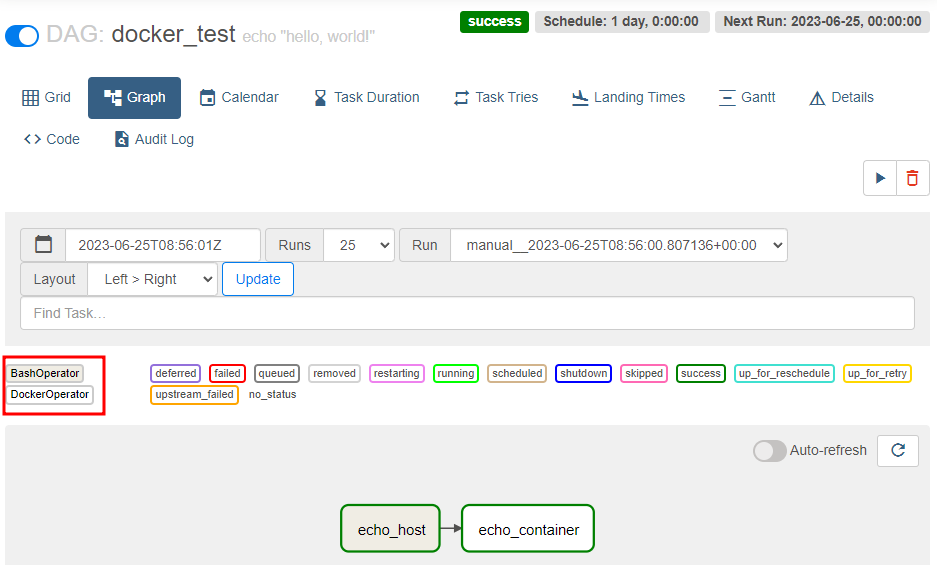
Task: Click the failed status legend
Action: click(x=227, y=373)
